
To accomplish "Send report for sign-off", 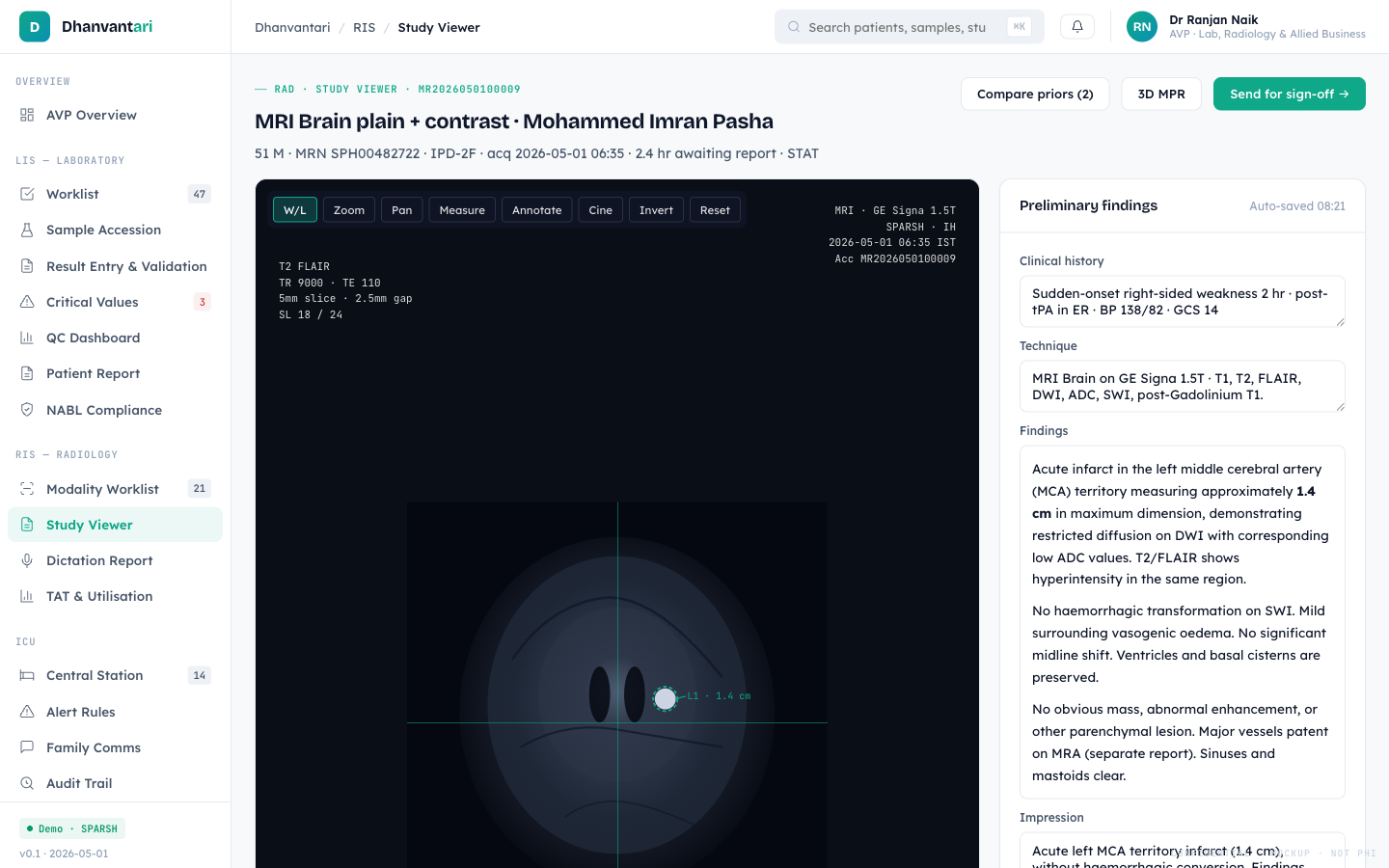I will coord(1290,94).
